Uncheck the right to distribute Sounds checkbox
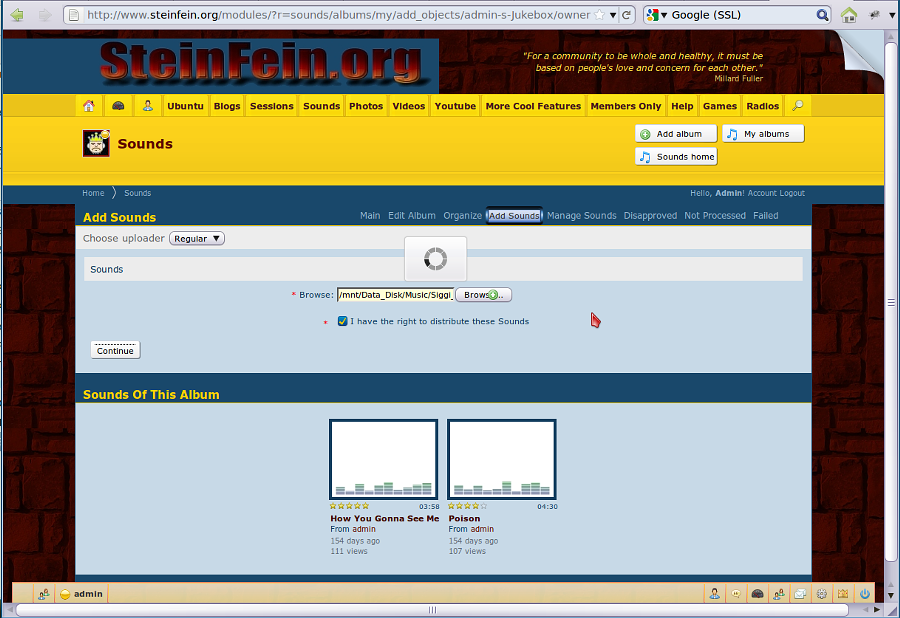Viewport: 900px width, 618px height. (343, 321)
